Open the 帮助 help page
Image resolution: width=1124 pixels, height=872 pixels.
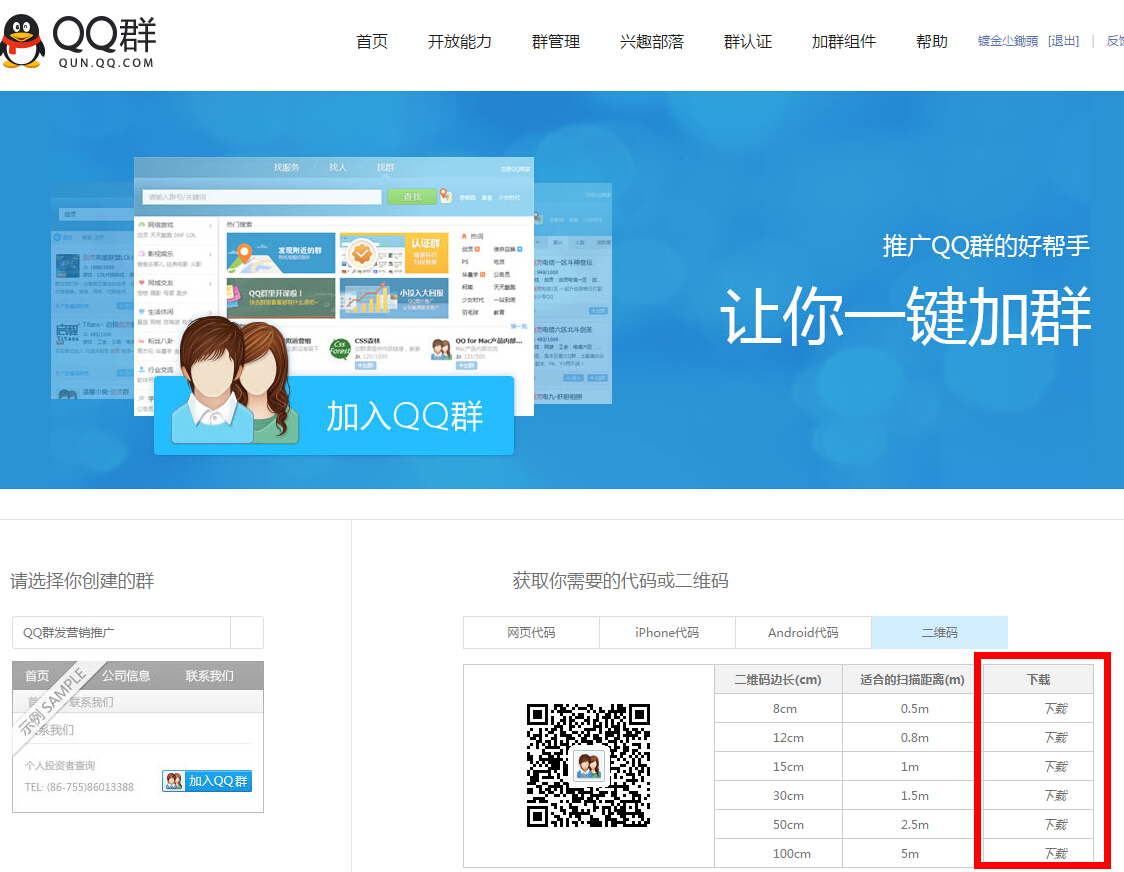[930, 41]
